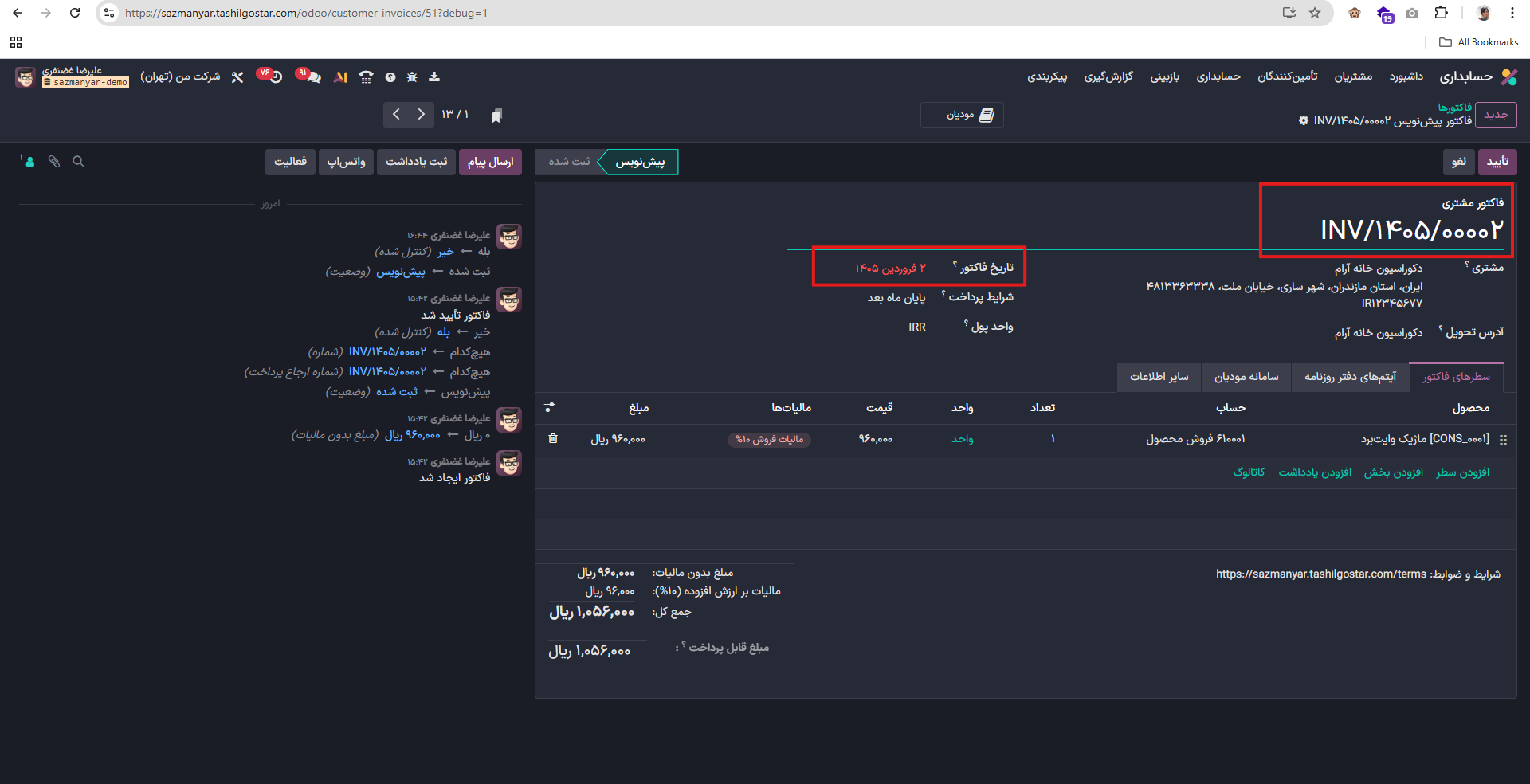
Task: Click the لغو cancel button
Action: [1458, 162]
